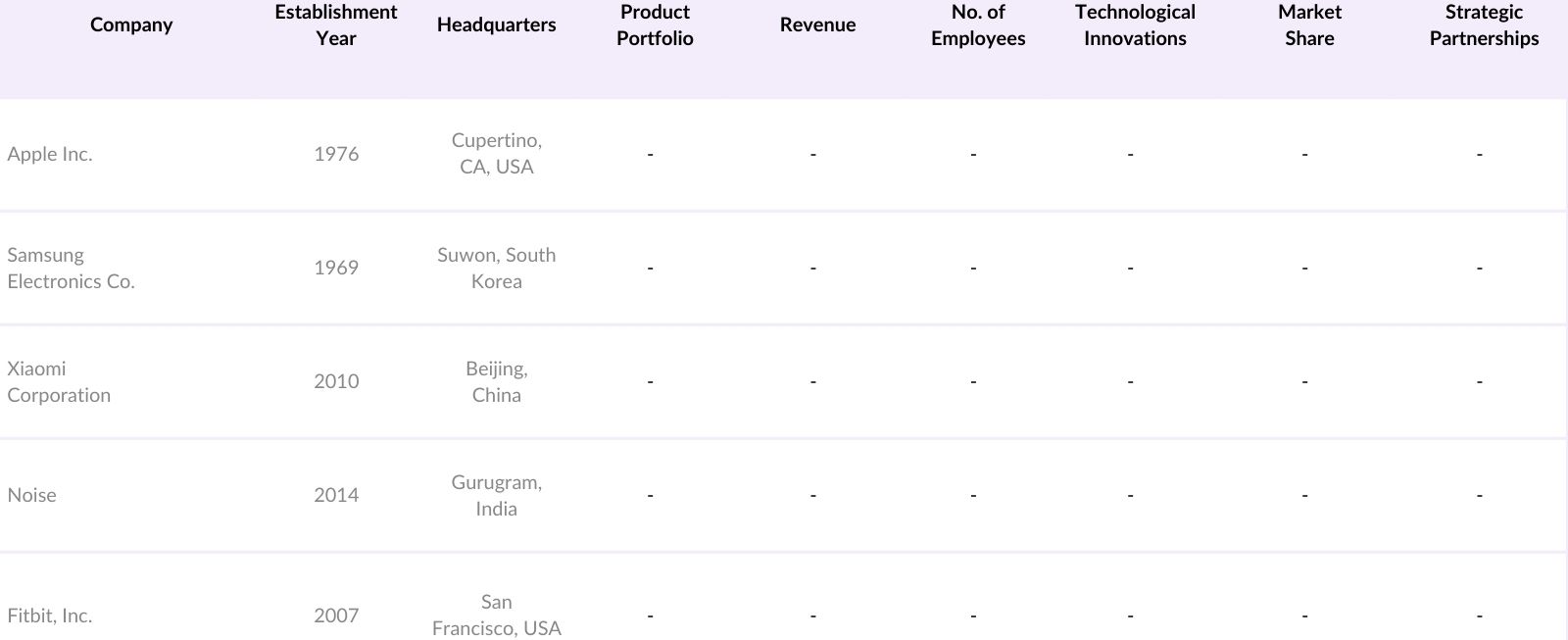Click Apple's 1976 establishment year cell
This screenshot has height=640, width=1568.
(x=336, y=154)
